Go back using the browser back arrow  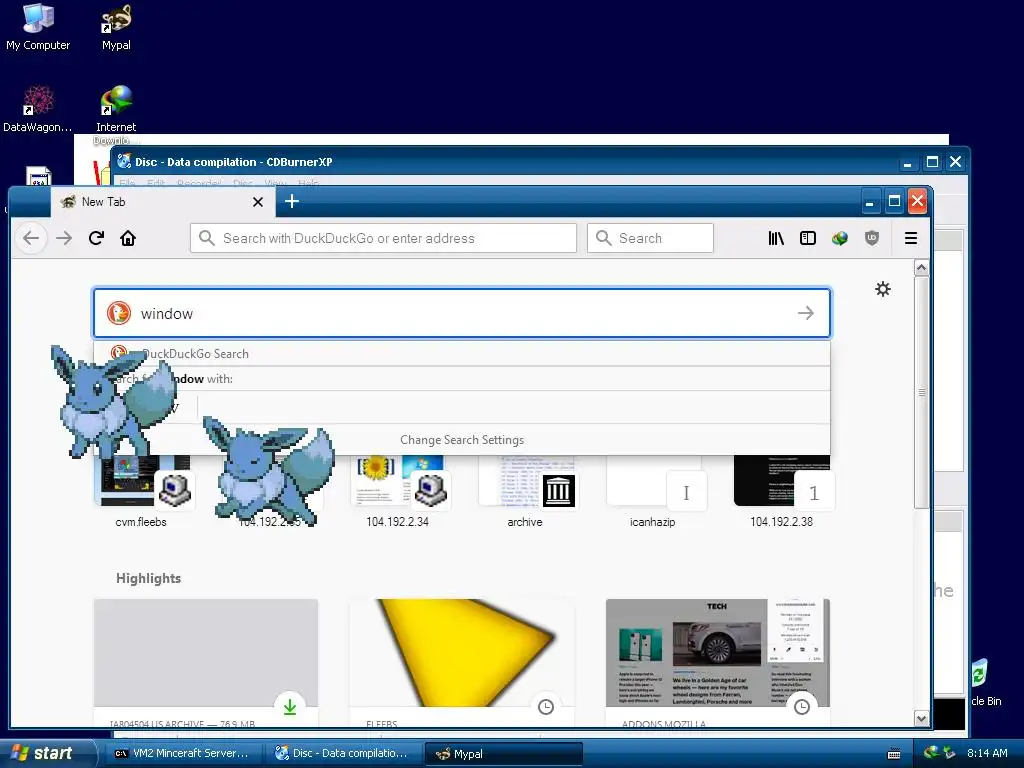31,238
